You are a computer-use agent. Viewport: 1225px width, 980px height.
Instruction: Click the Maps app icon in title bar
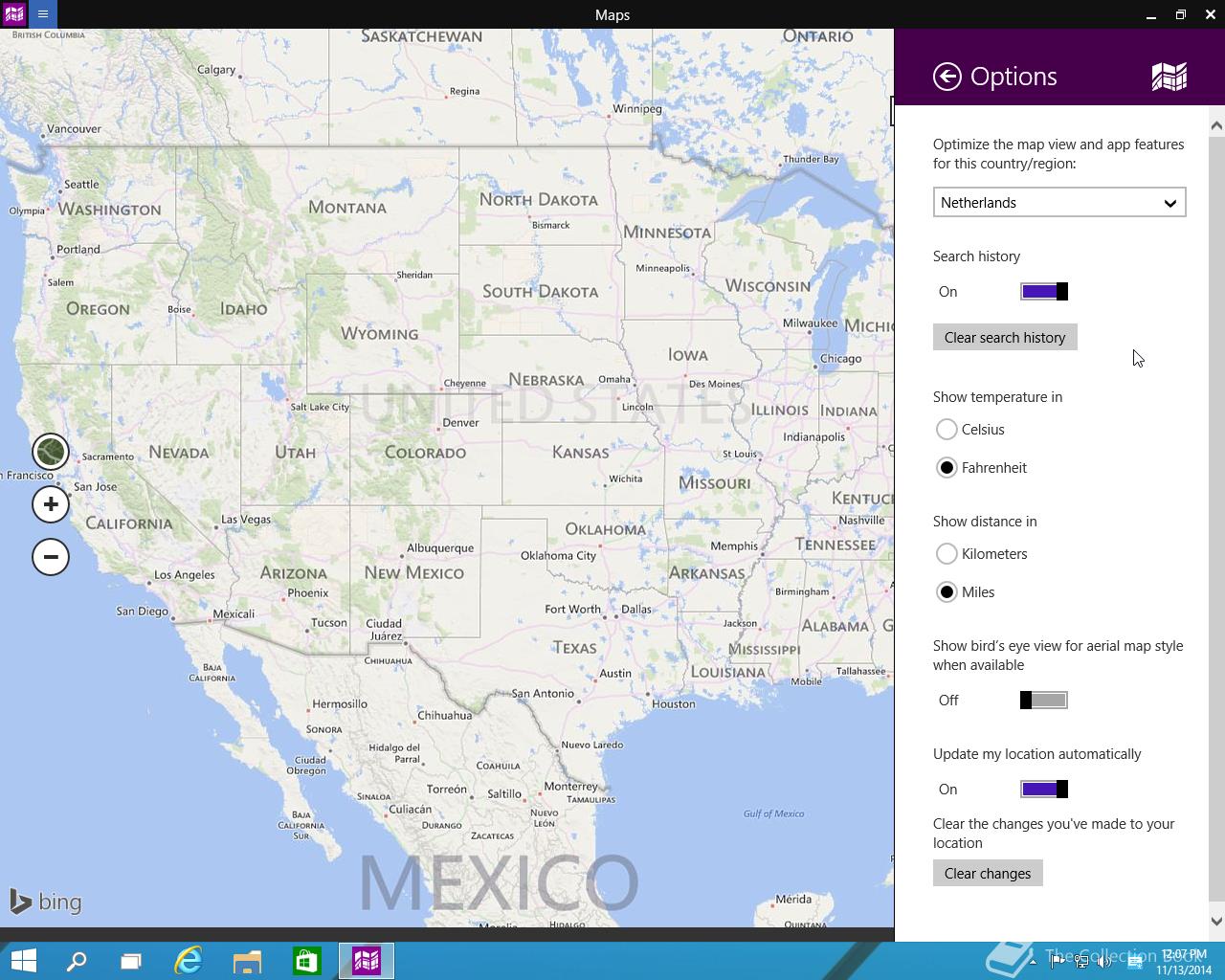[x=14, y=14]
